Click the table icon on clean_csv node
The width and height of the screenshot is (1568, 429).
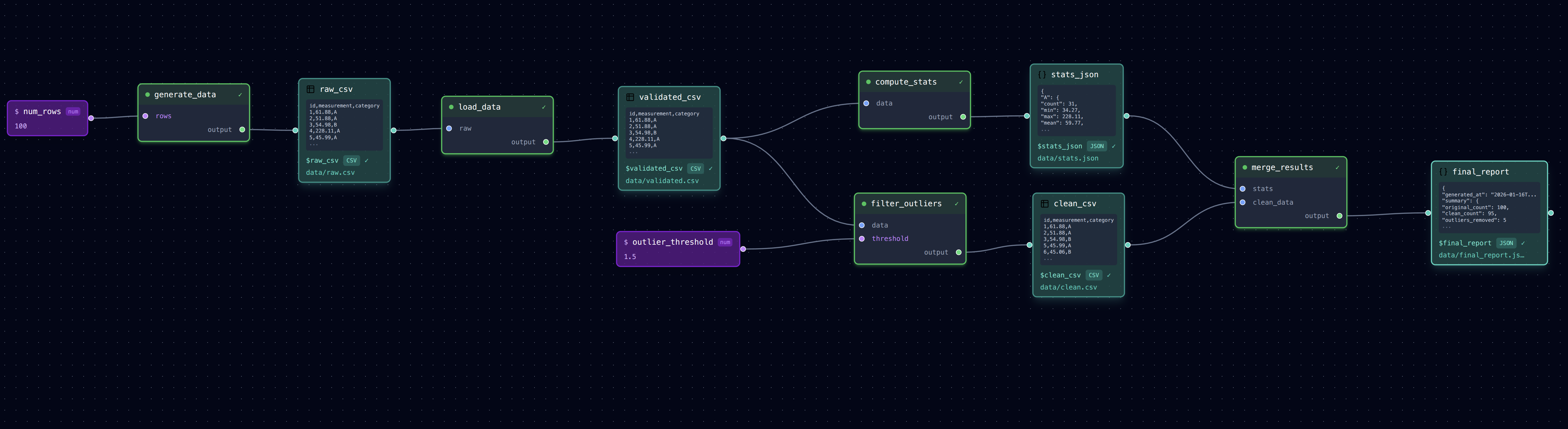[x=1045, y=204]
